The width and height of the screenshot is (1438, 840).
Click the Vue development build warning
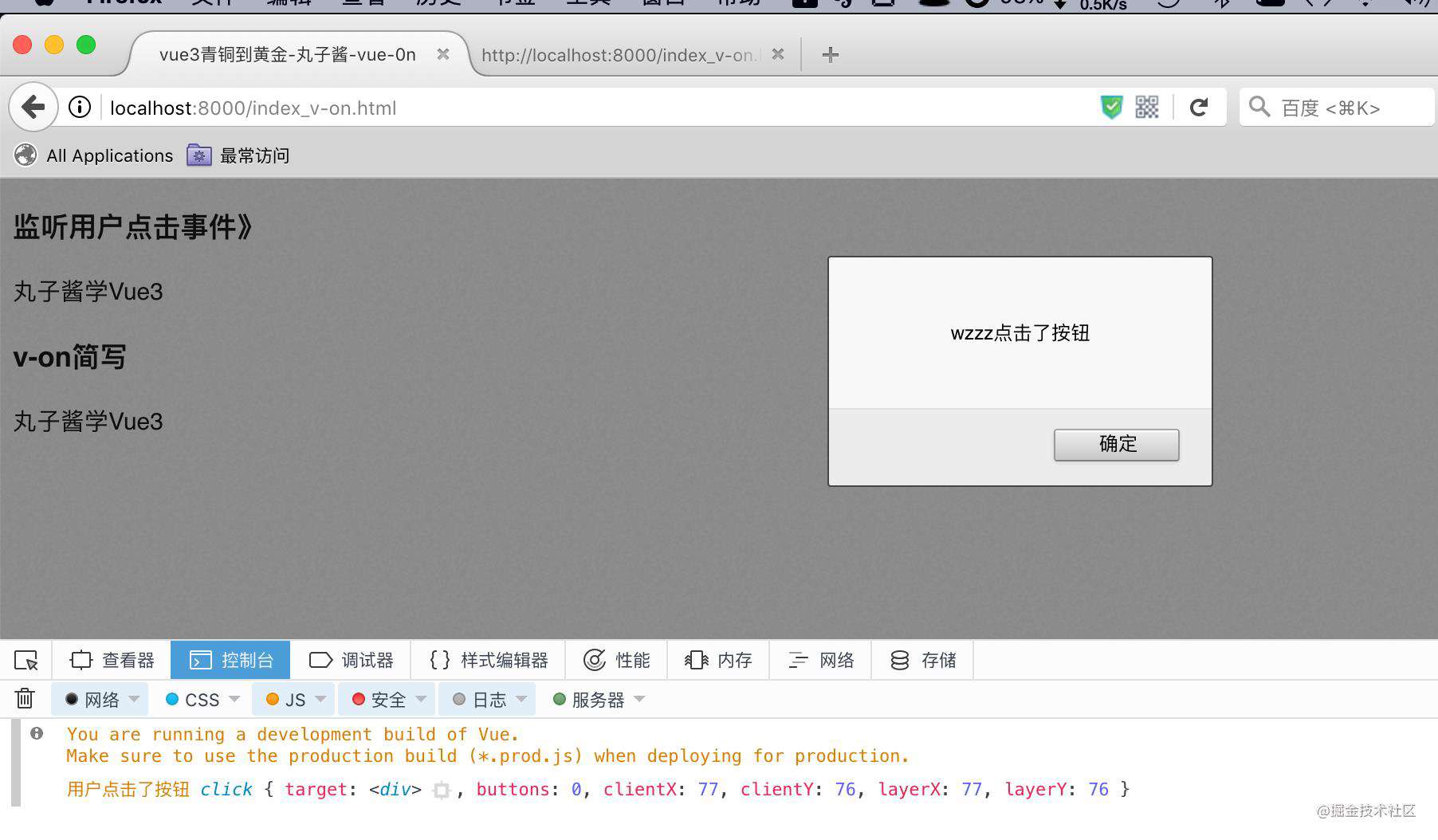[488, 745]
